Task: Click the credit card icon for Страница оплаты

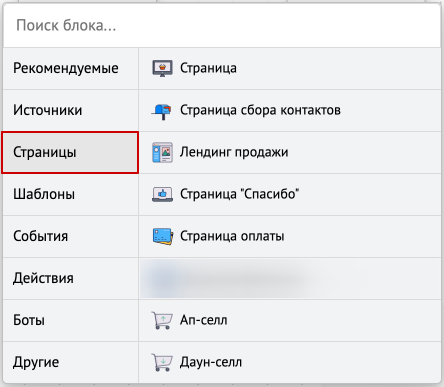Action: tap(163, 236)
